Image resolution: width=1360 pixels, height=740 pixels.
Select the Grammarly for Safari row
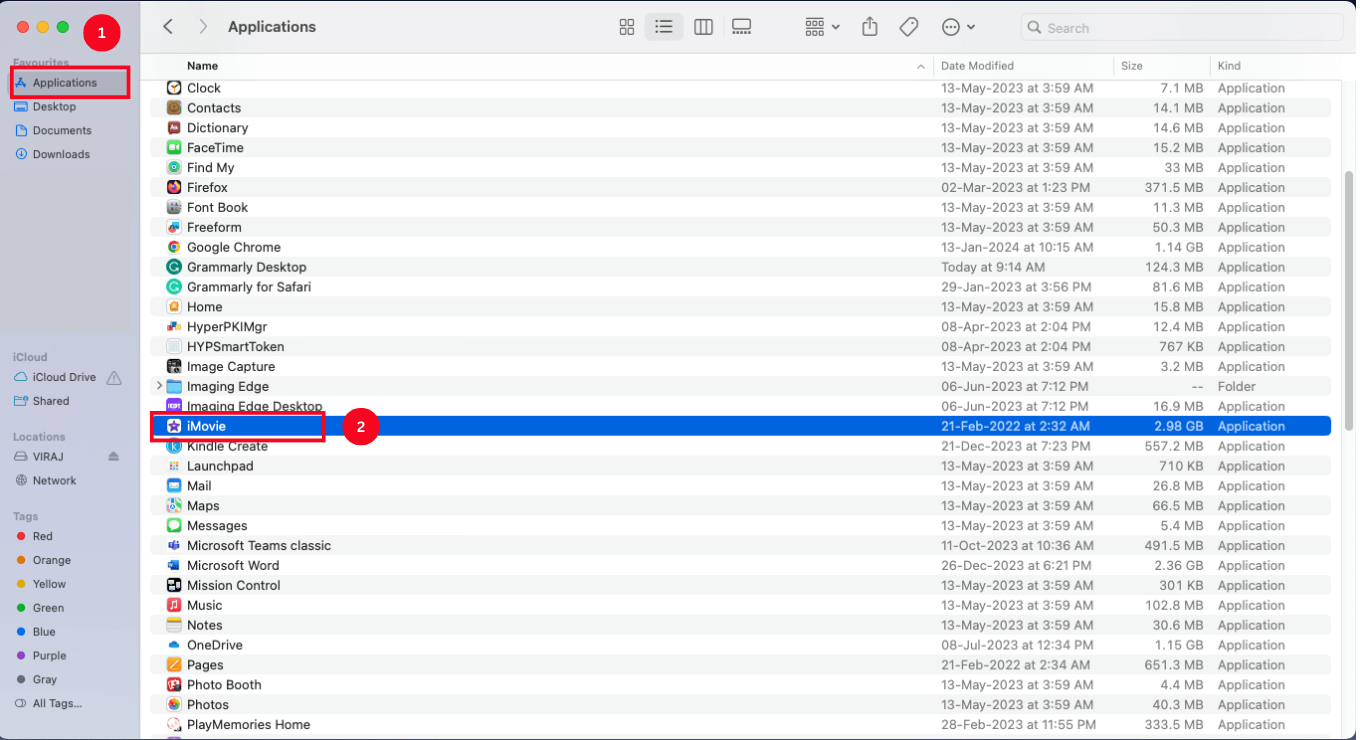click(740, 287)
